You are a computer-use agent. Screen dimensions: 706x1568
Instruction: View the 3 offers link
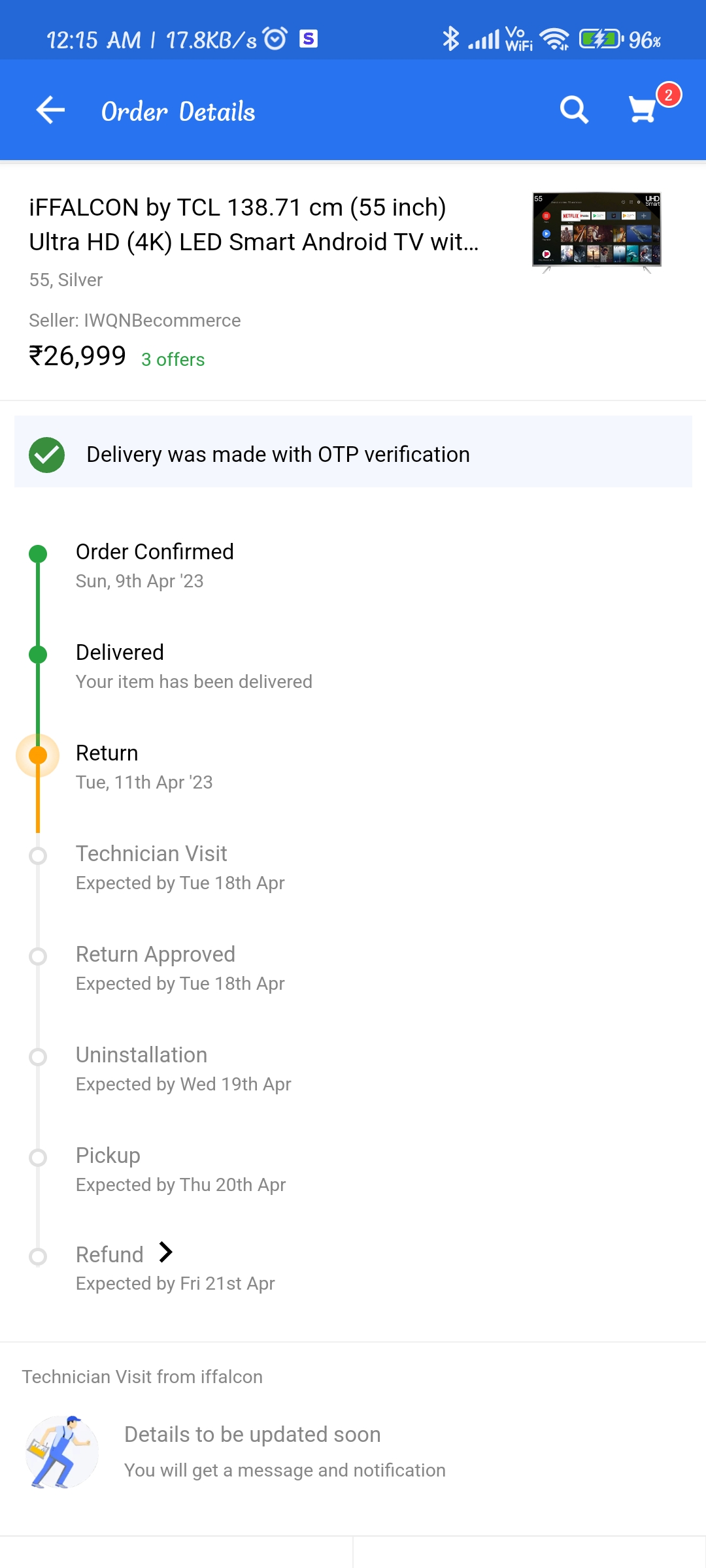[173, 359]
